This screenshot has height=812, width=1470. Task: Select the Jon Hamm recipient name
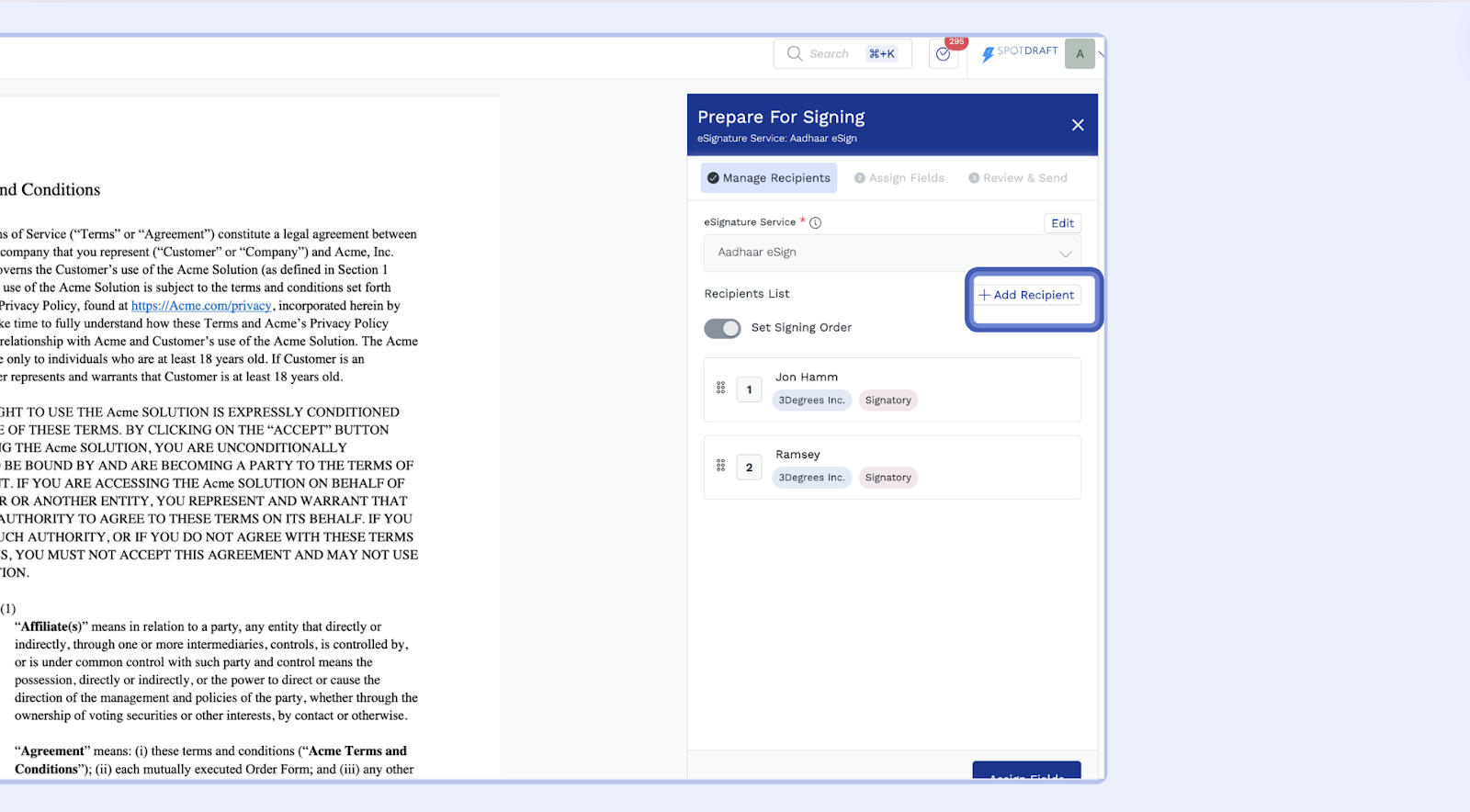[807, 377]
